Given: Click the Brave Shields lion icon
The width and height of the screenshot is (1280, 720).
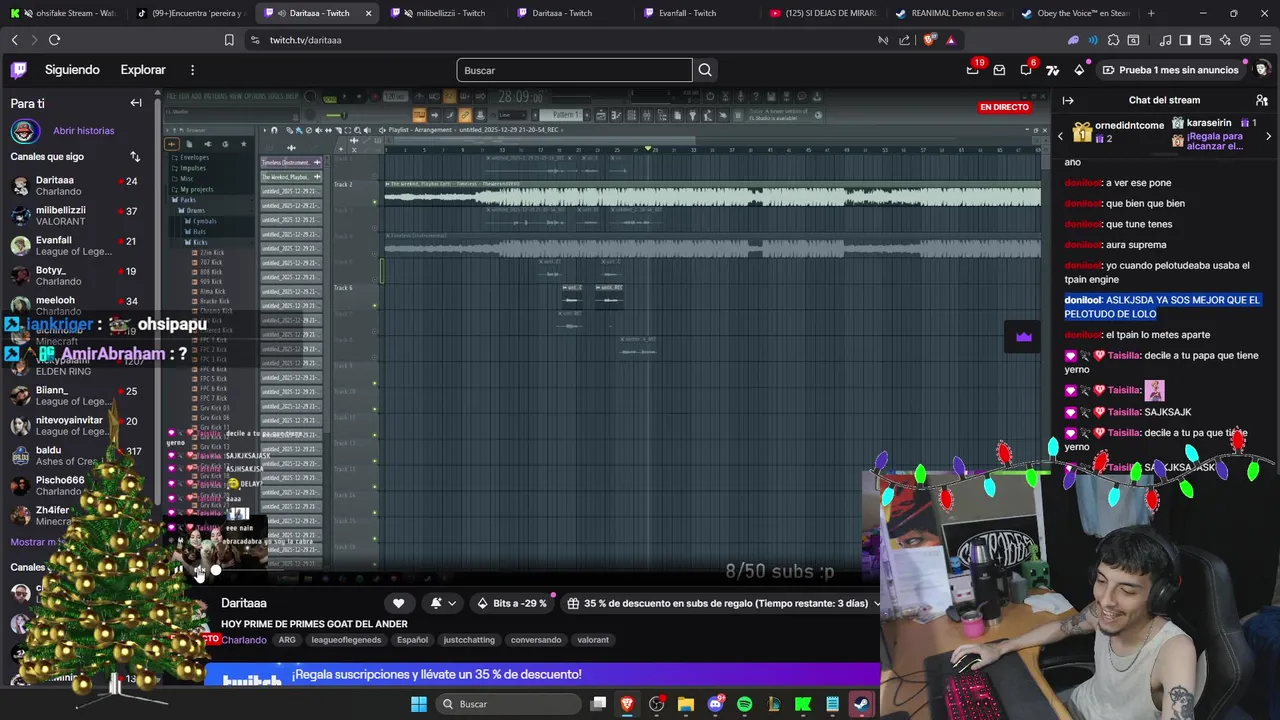Looking at the screenshot, I should pos(929,40).
